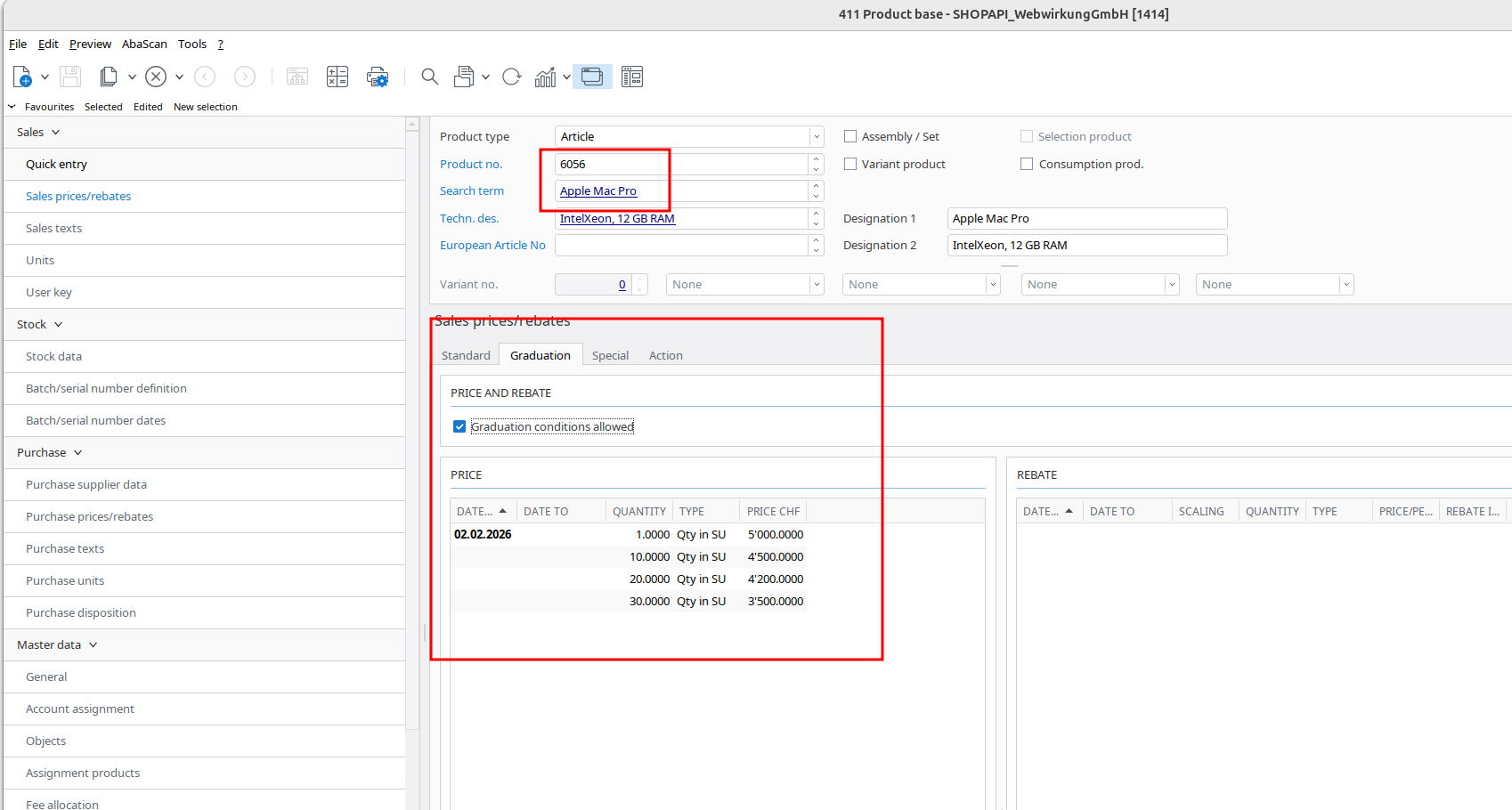Enable the Assembly / Set checkbox
The image size is (1512, 810).
[x=850, y=136]
